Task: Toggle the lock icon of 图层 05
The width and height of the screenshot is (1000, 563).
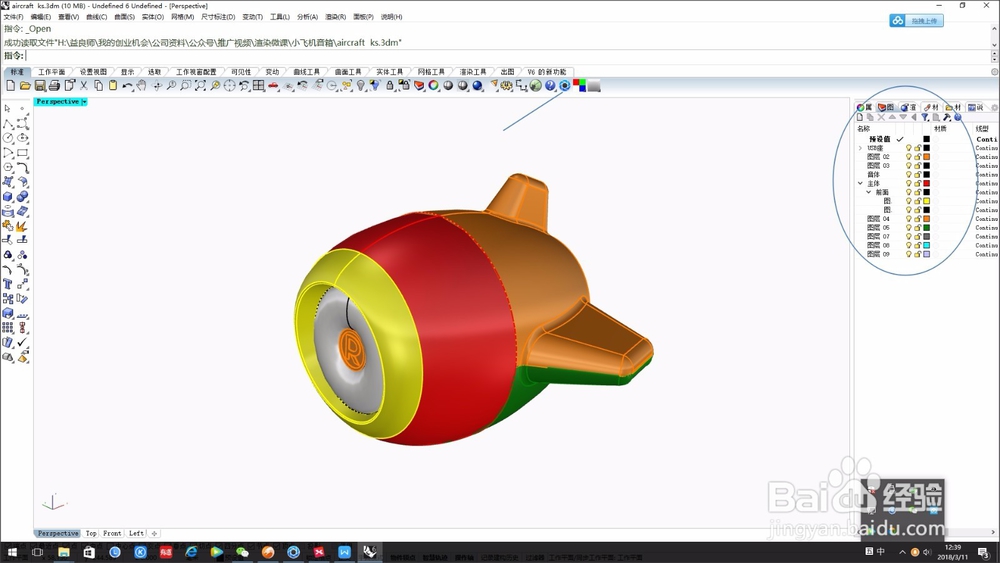Action: (918, 228)
